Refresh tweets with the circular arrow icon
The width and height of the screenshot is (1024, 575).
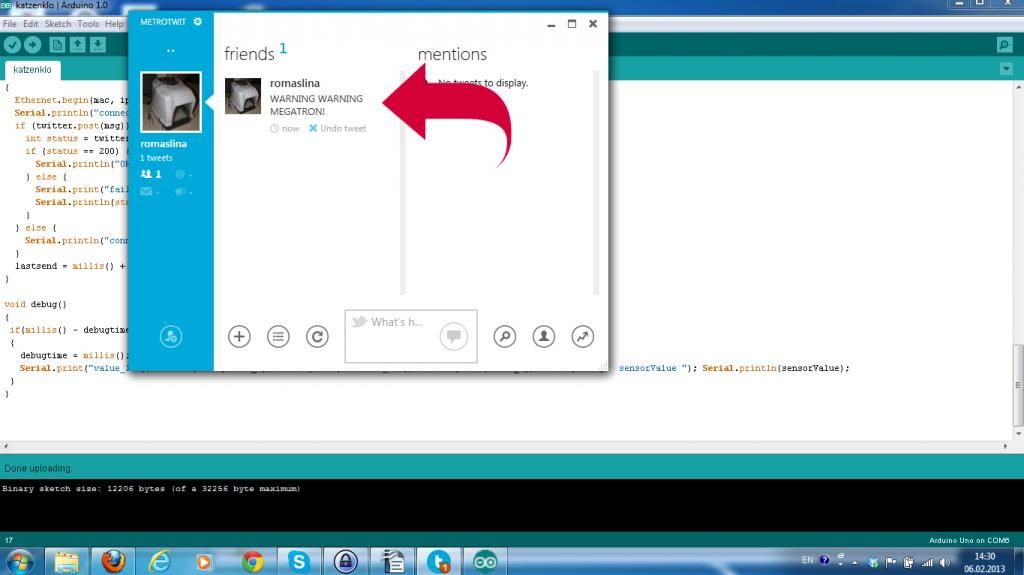[317, 337]
